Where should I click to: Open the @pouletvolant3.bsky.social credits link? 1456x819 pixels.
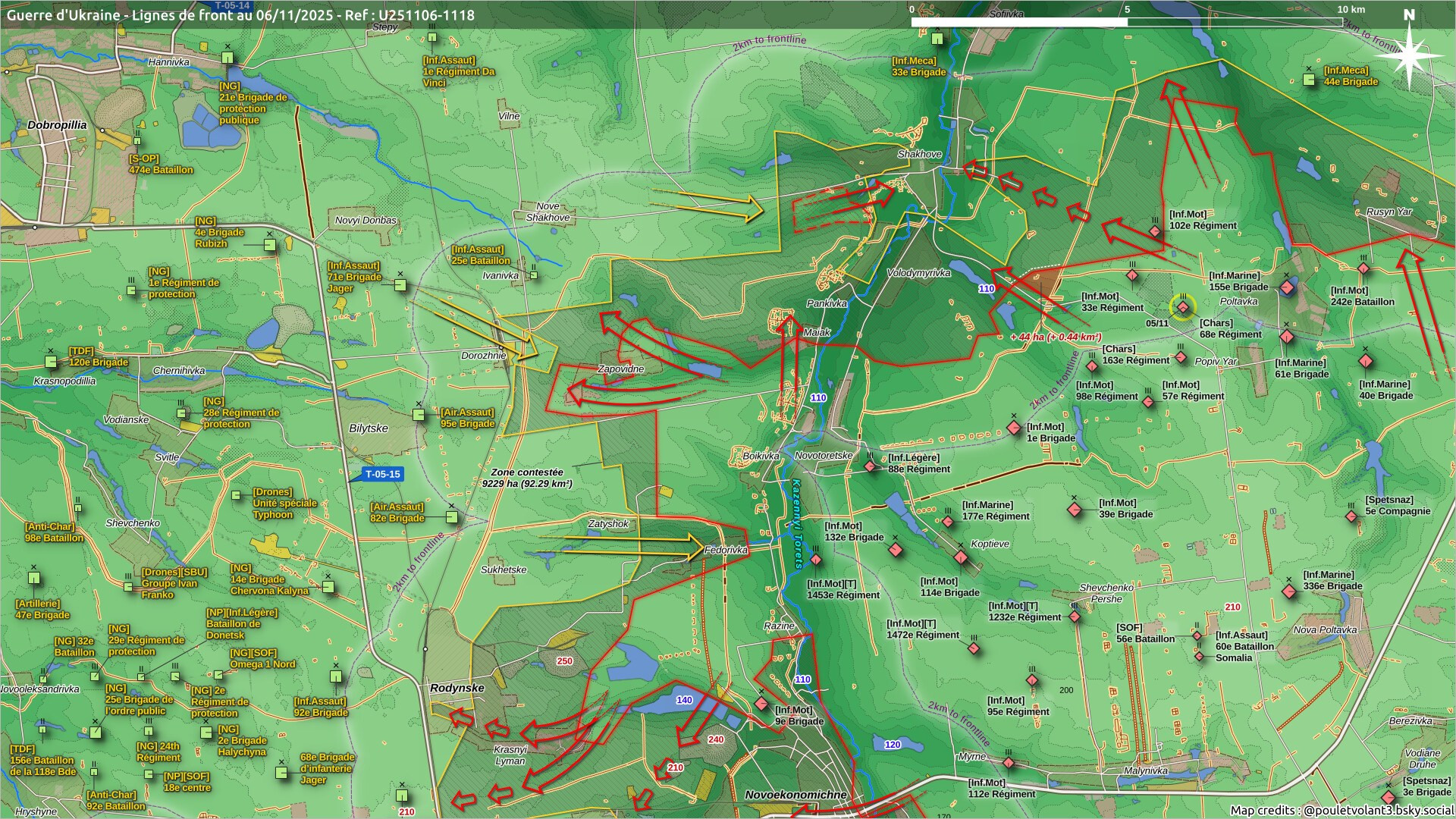[x=1378, y=810]
